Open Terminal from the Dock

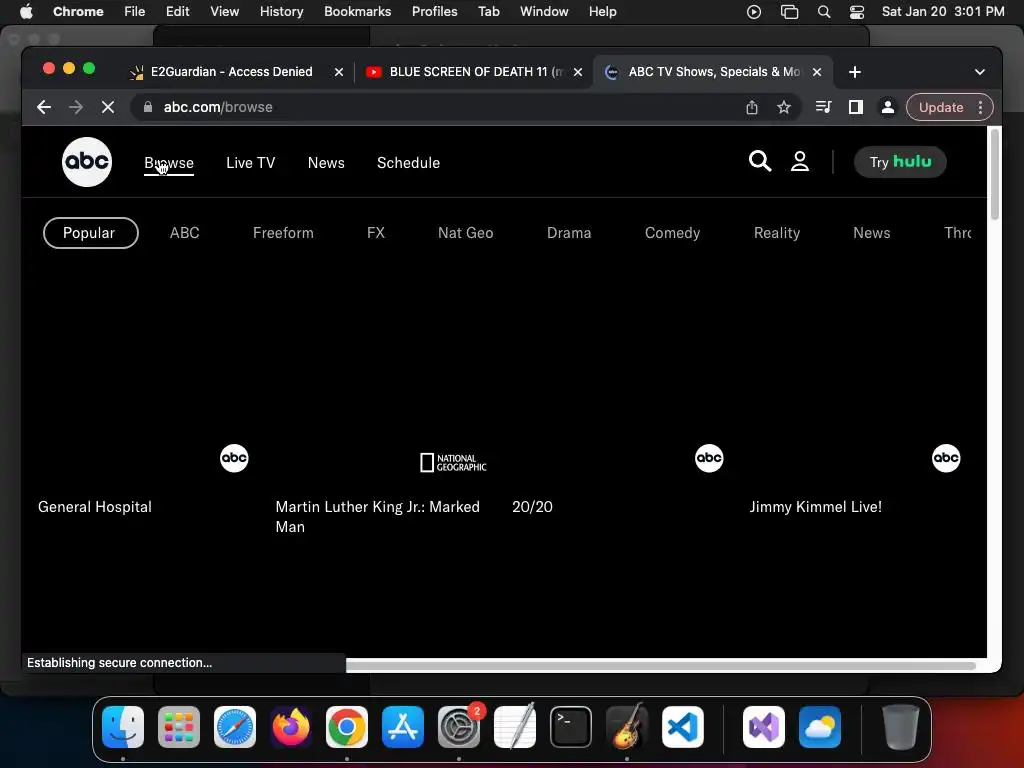(571, 727)
